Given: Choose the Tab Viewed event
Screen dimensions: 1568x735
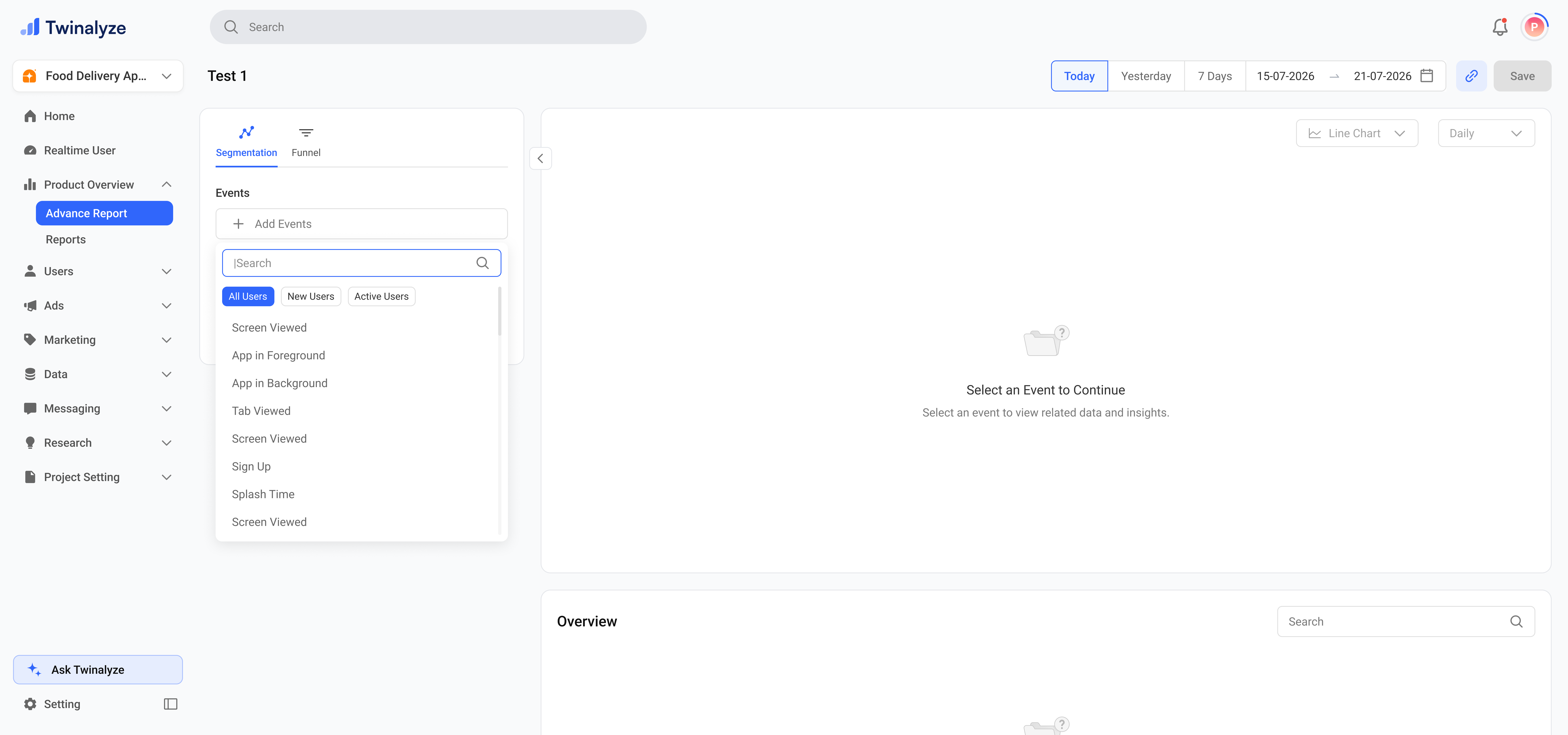Looking at the screenshot, I should (261, 411).
